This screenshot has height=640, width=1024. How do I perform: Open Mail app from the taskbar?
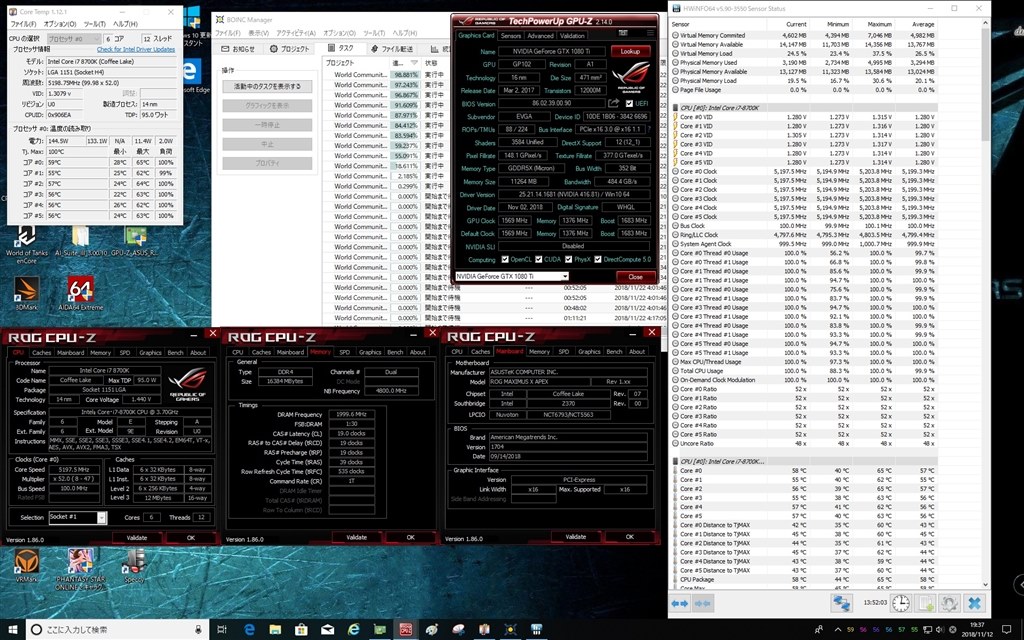coord(327,629)
